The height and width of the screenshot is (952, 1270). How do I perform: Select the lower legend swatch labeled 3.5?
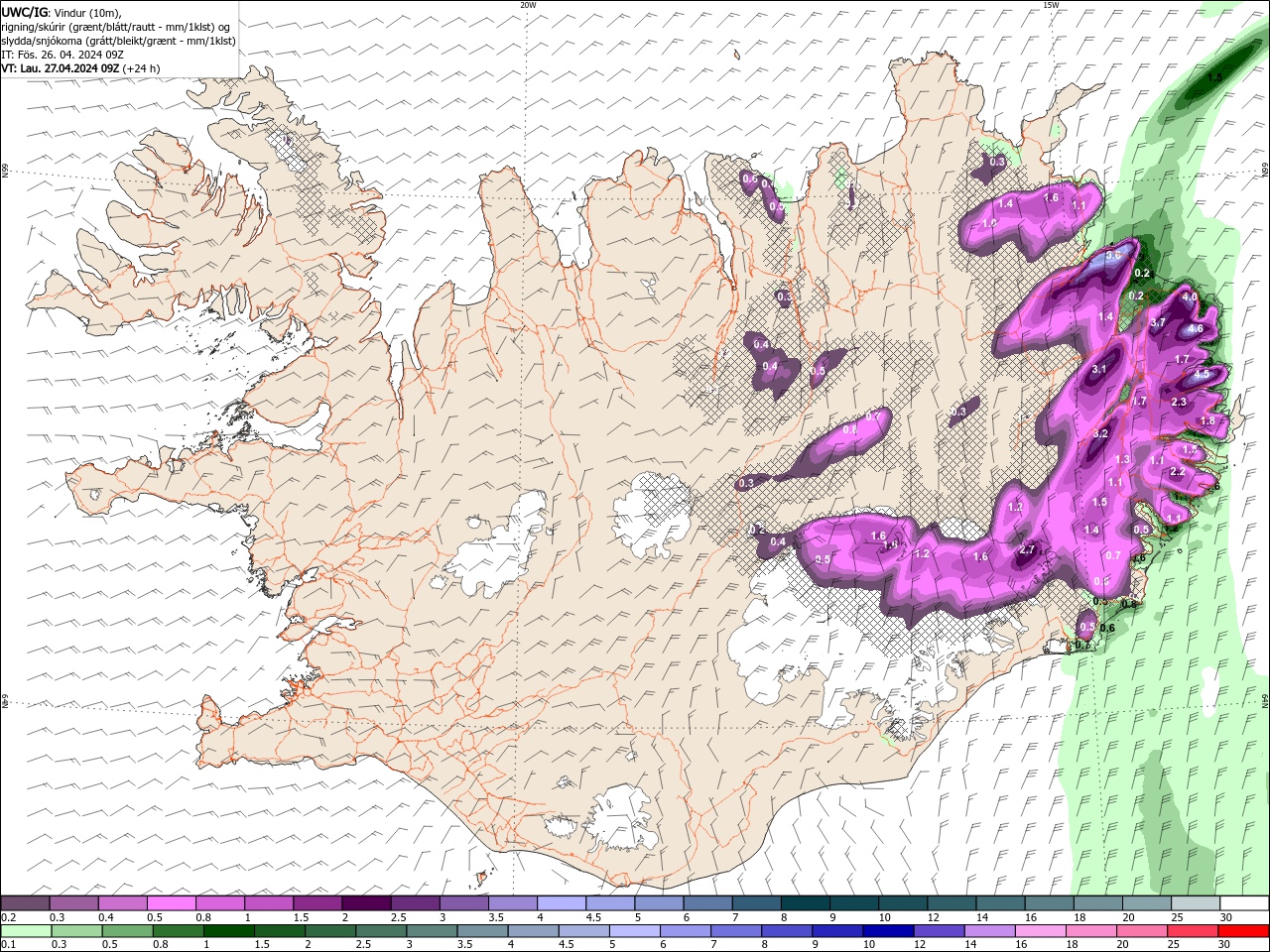click(481, 931)
